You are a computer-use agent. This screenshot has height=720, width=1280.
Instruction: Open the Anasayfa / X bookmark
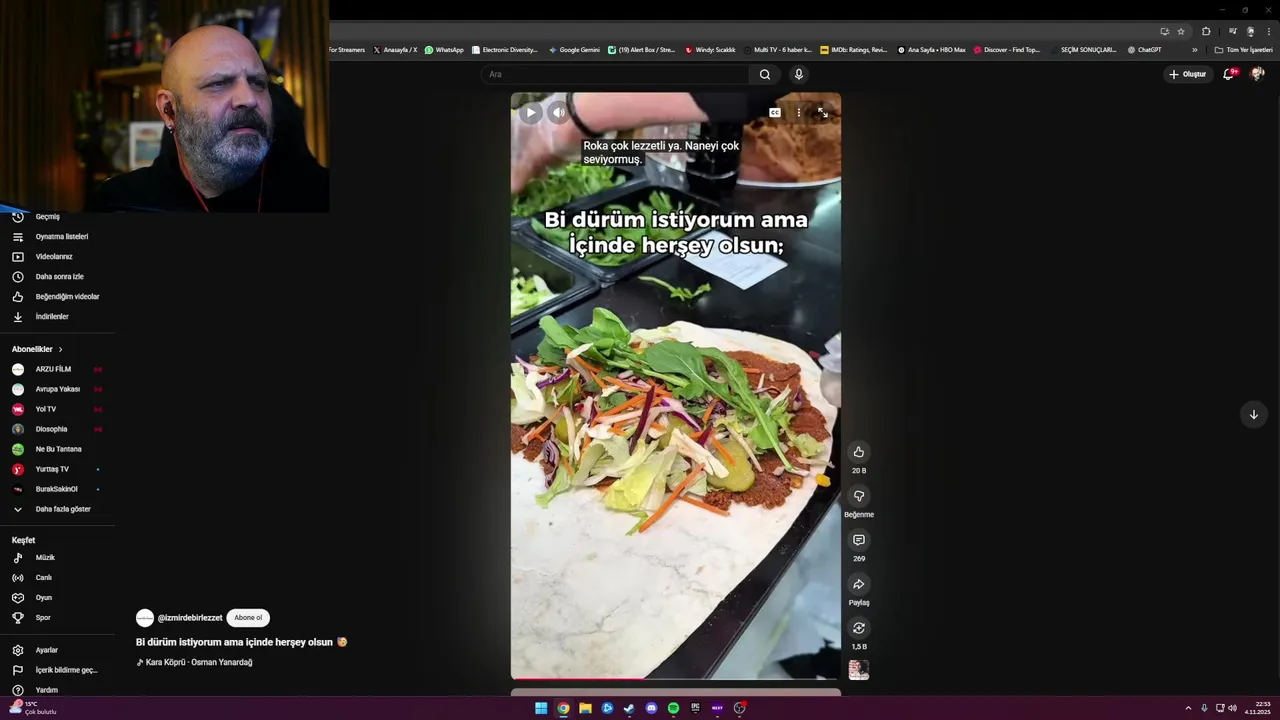pos(395,50)
